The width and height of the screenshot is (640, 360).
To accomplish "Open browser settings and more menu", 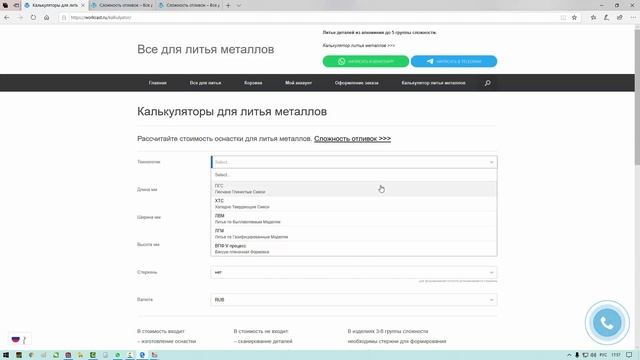I will point(633,18).
